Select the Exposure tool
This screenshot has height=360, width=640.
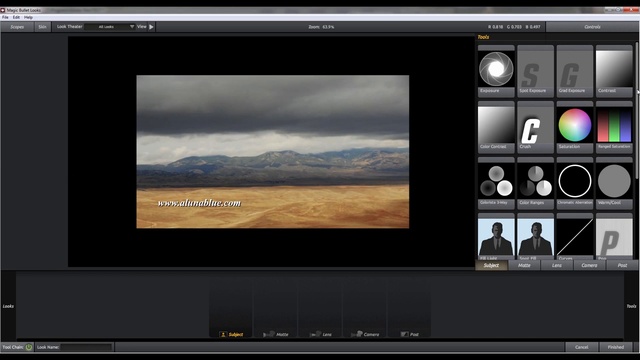(496, 71)
